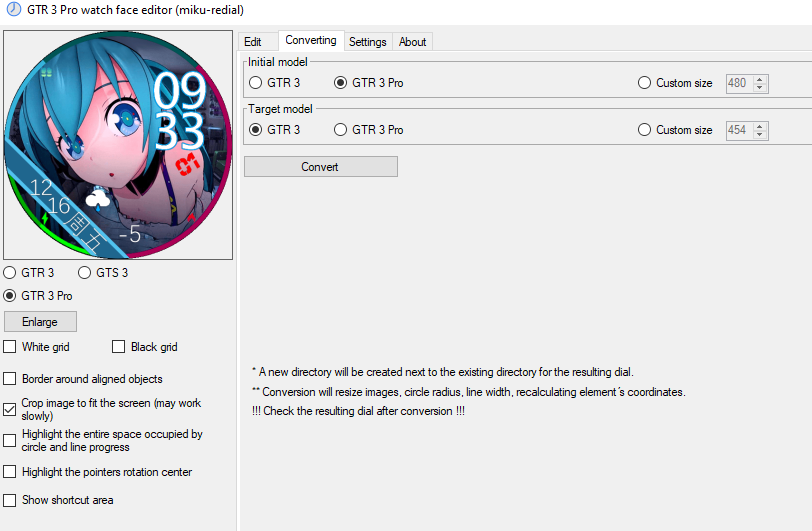Select GTR 3 Pro as initial model
Image resolution: width=812 pixels, height=531 pixels.
click(x=369, y=83)
